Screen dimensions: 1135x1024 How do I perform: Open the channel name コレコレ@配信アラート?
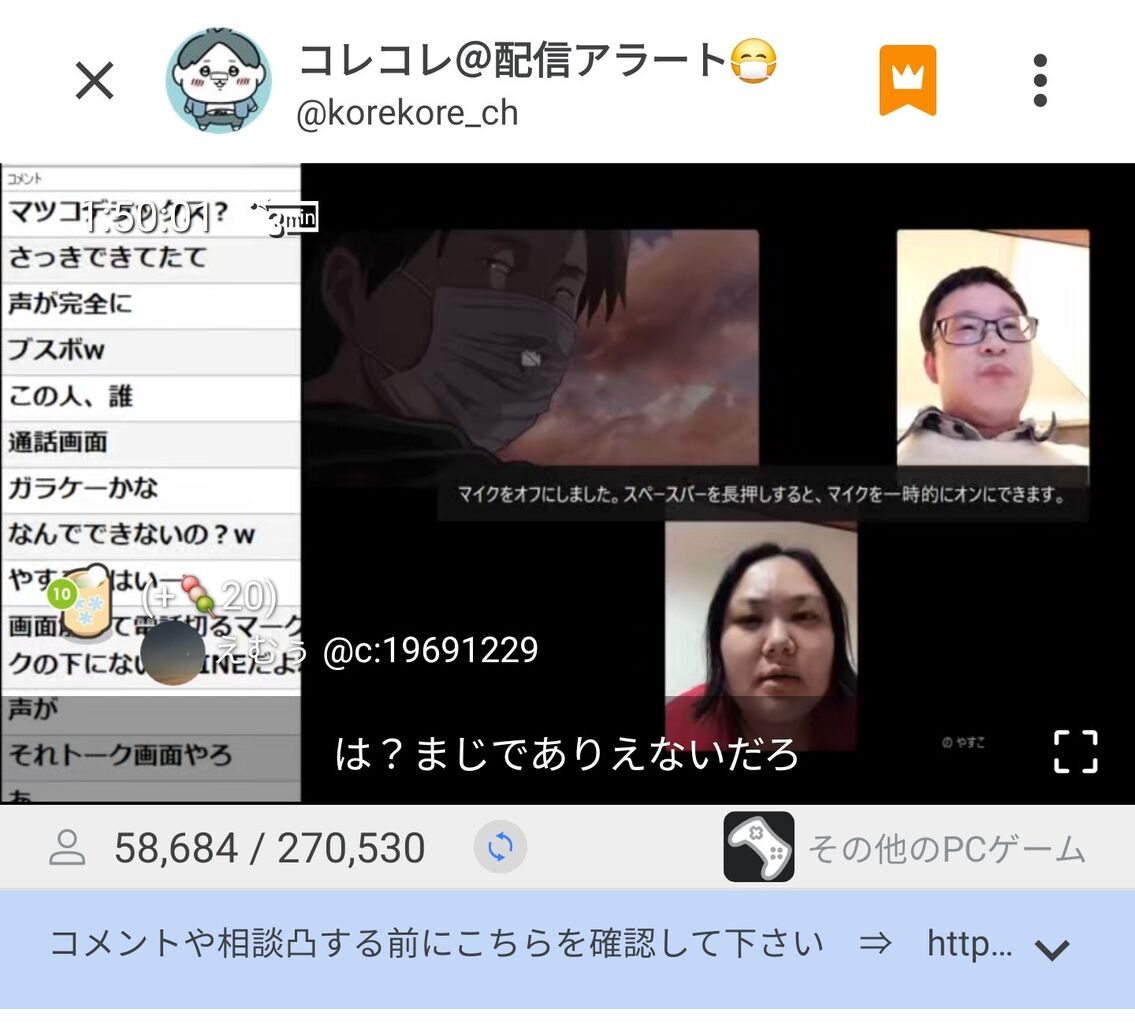[537, 60]
